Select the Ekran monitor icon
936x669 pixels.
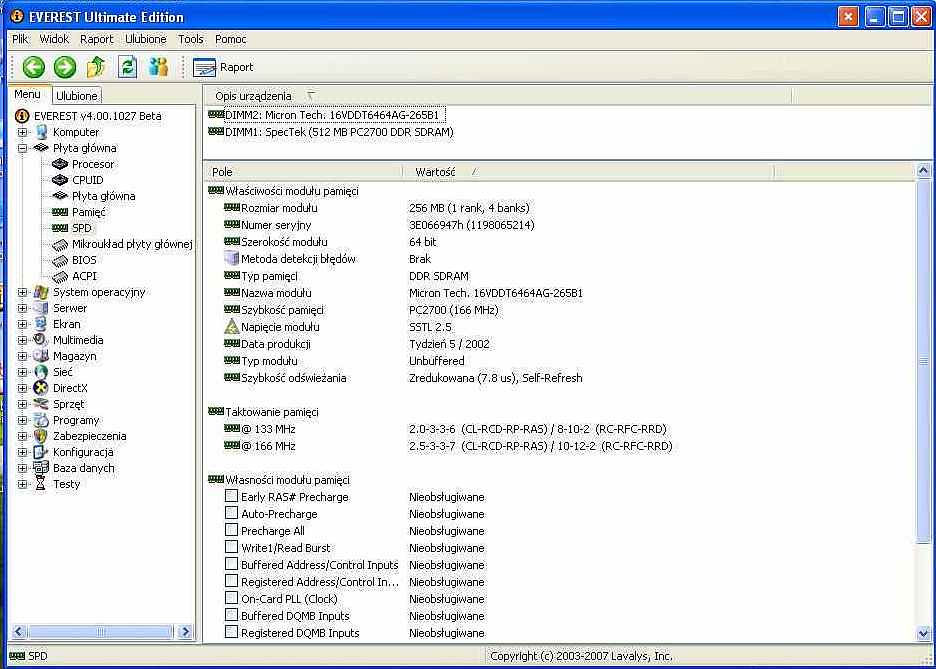pos(41,324)
